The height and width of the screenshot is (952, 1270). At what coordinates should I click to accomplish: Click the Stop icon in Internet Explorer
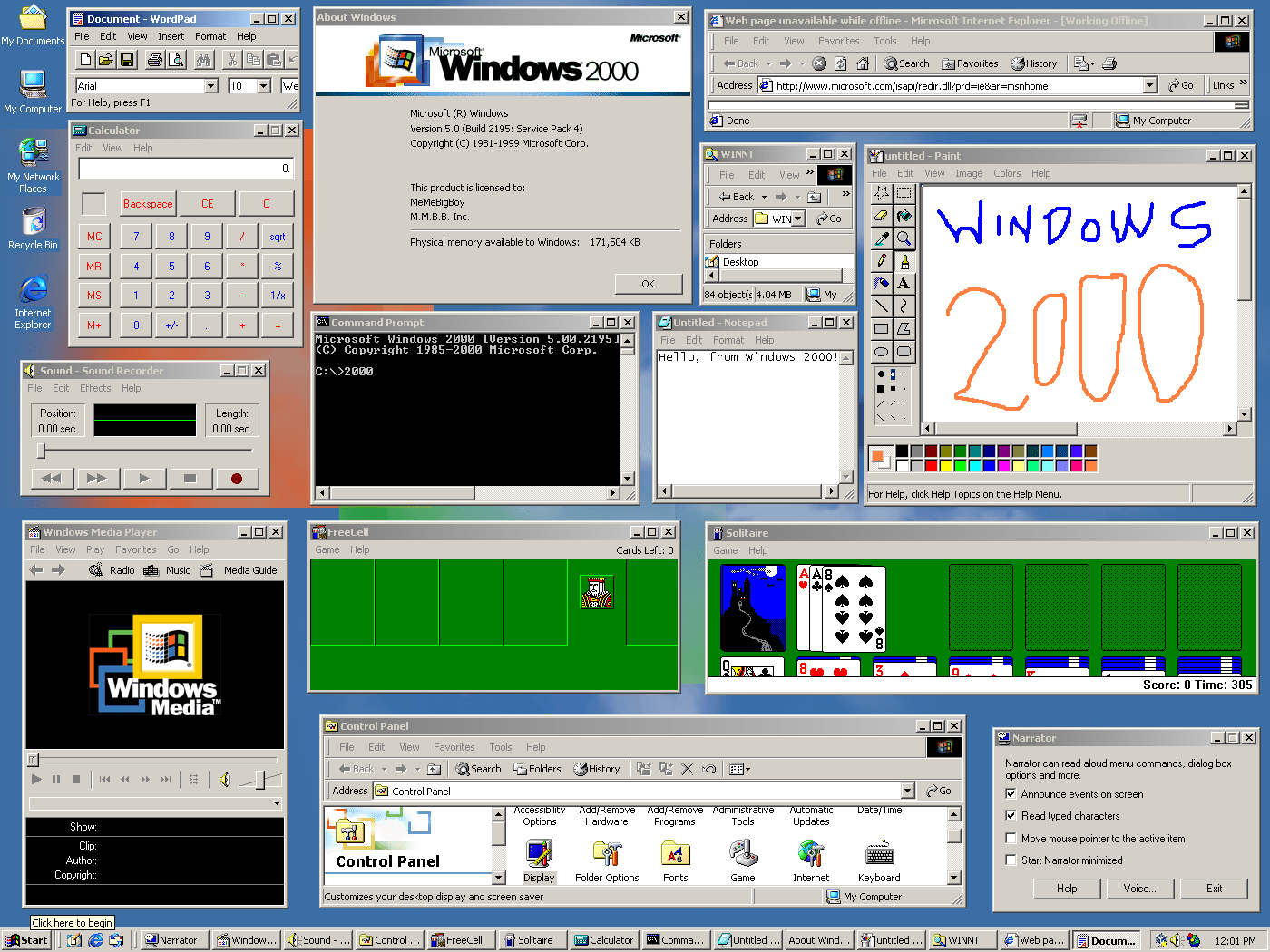pos(819,63)
